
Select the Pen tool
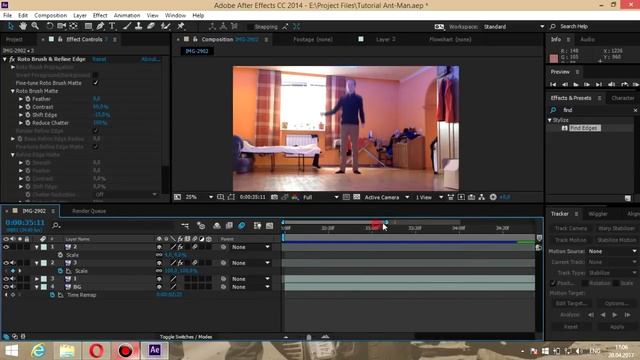[x=100, y=27]
